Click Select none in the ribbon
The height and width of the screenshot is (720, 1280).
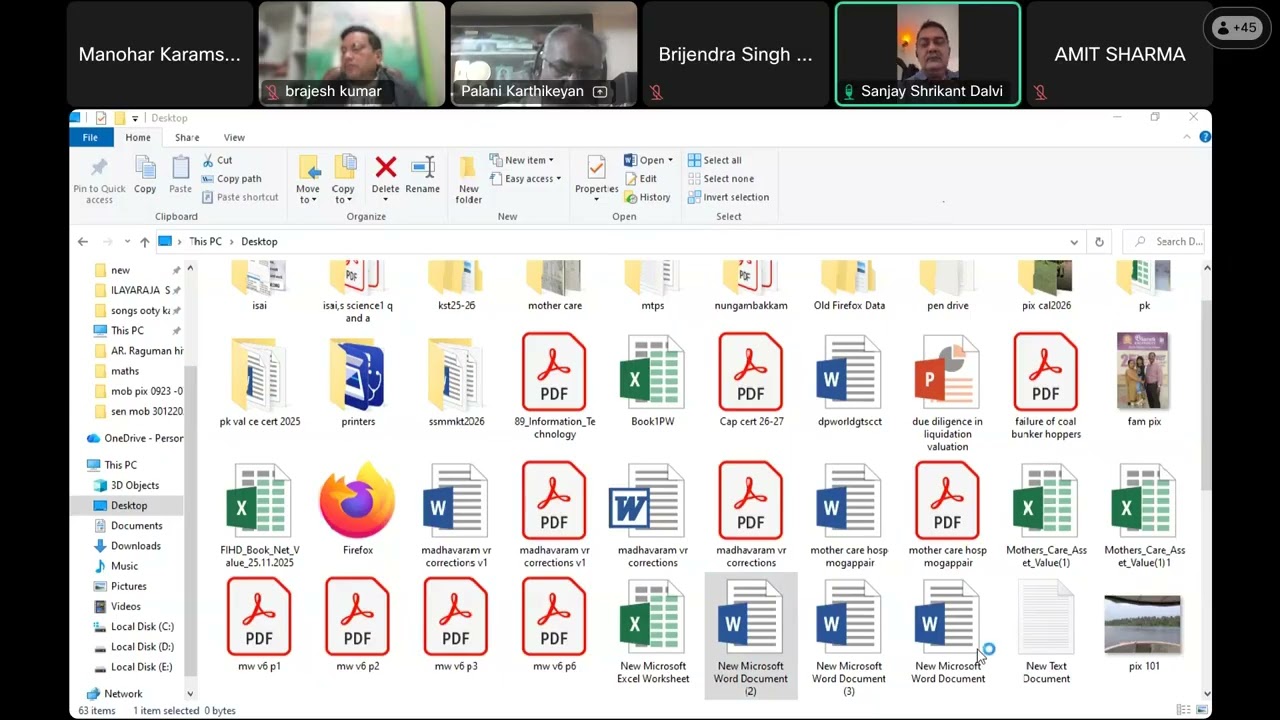(x=720, y=179)
